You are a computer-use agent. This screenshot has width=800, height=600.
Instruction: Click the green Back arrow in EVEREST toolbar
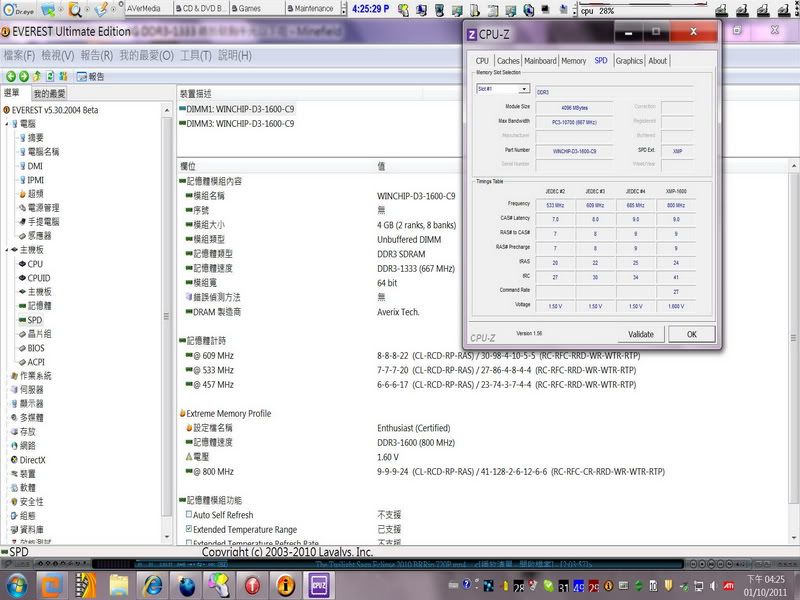(10, 77)
